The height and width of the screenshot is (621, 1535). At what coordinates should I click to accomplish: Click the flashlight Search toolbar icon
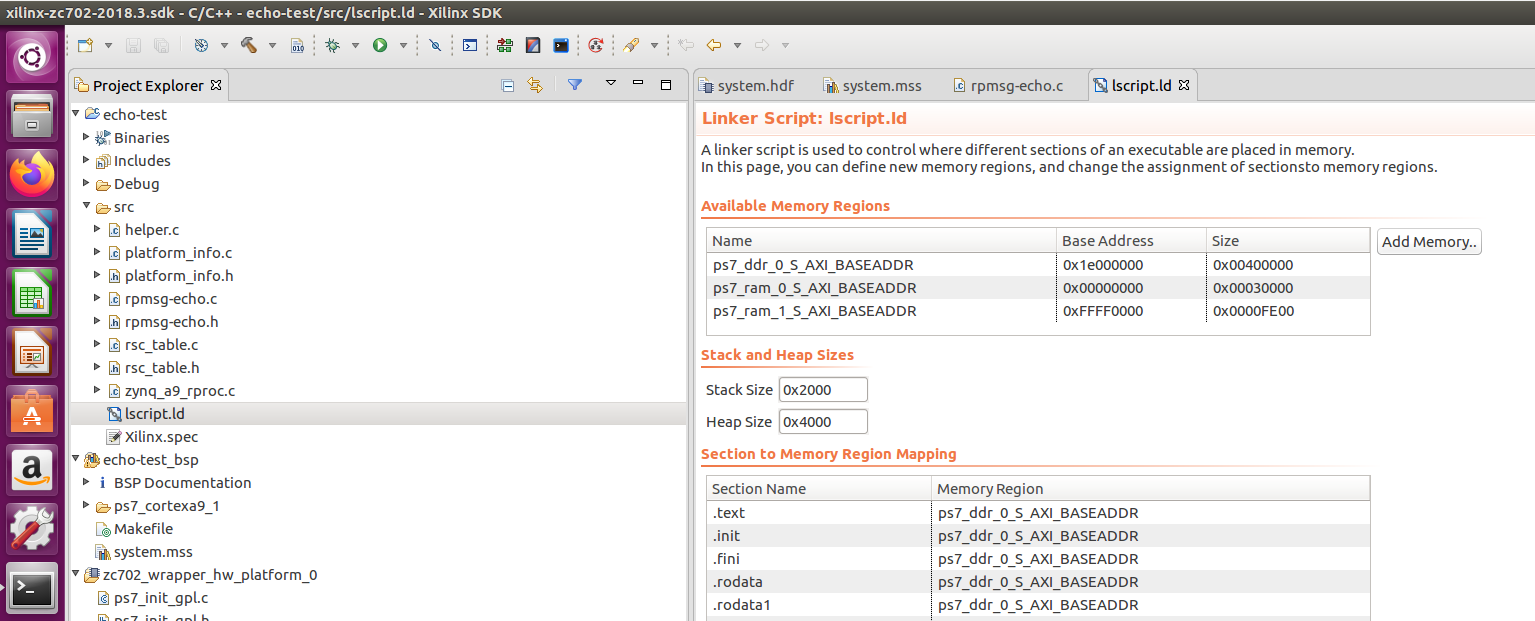point(631,45)
